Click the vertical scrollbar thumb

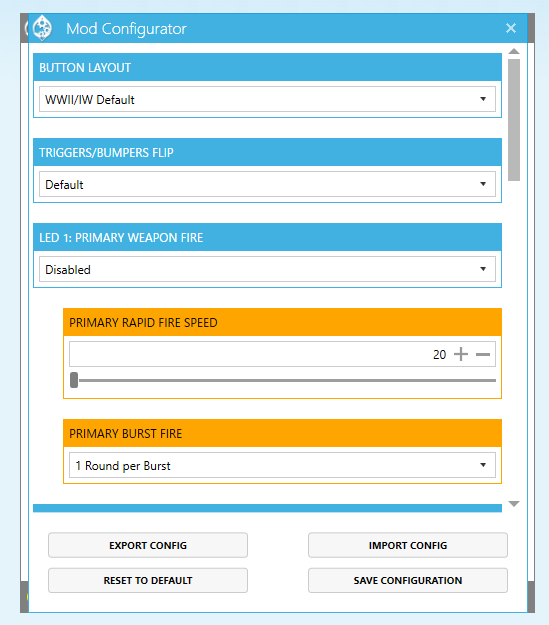click(514, 120)
